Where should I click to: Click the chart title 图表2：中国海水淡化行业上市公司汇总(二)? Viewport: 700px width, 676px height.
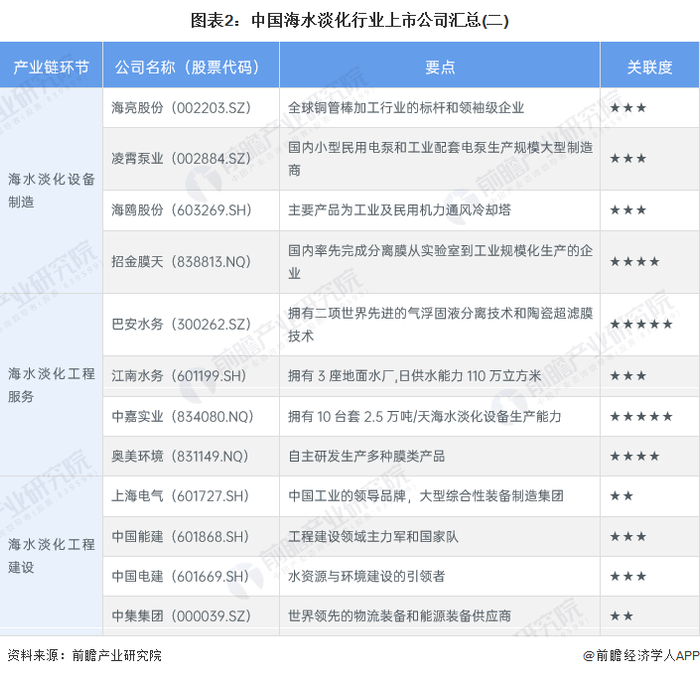pyautogui.click(x=350, y=21)
